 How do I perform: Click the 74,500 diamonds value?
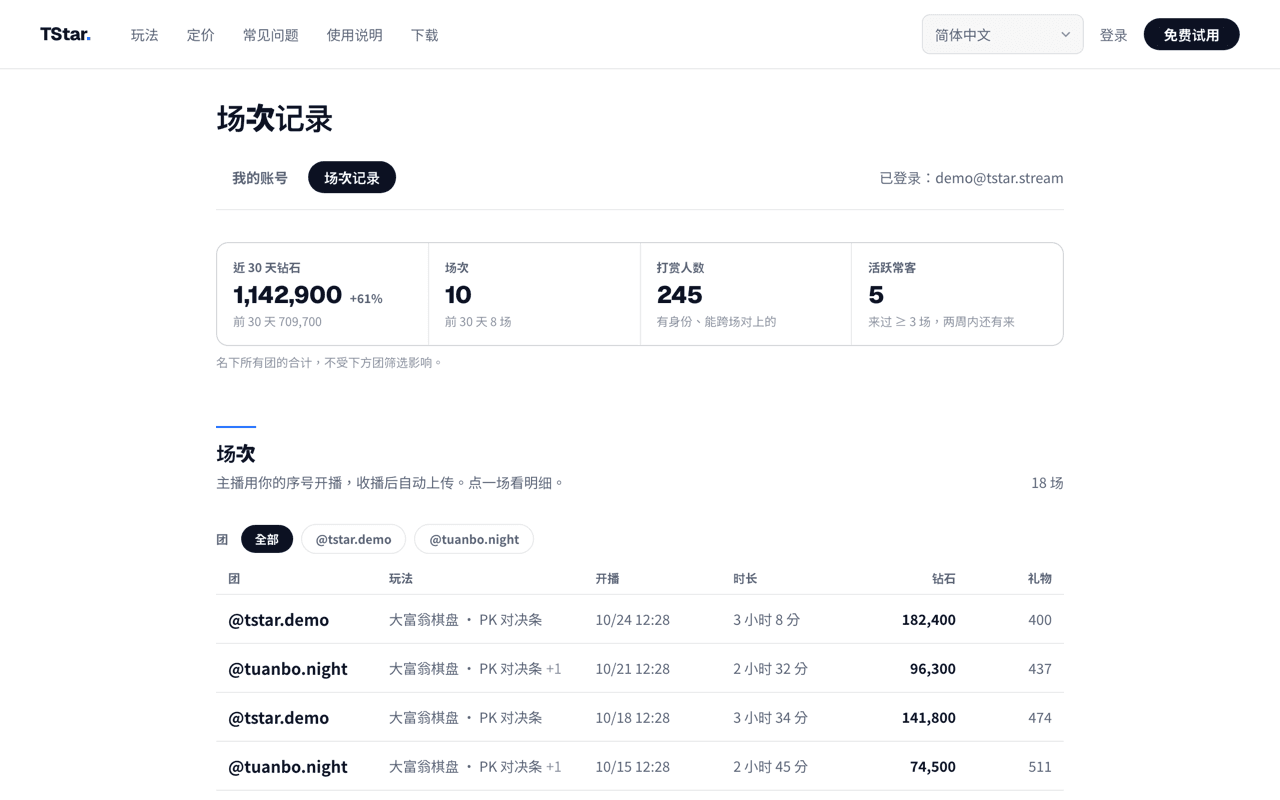[933, 766]
